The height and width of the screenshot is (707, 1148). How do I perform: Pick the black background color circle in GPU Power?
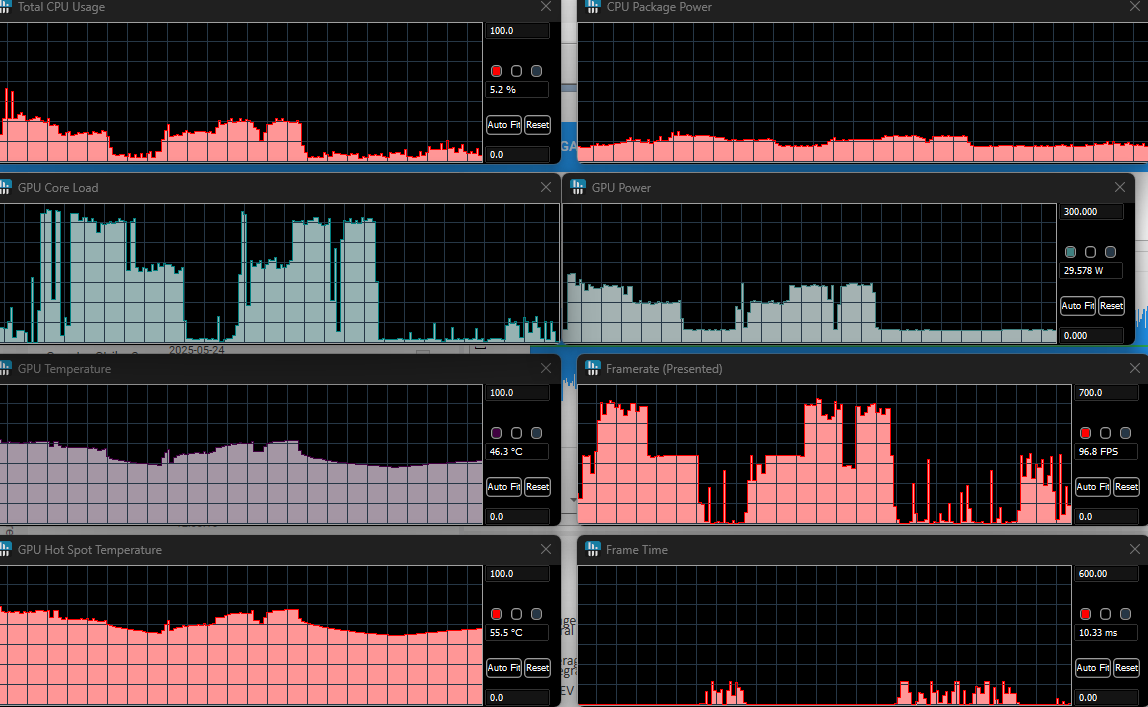(x=1090, y=252)
